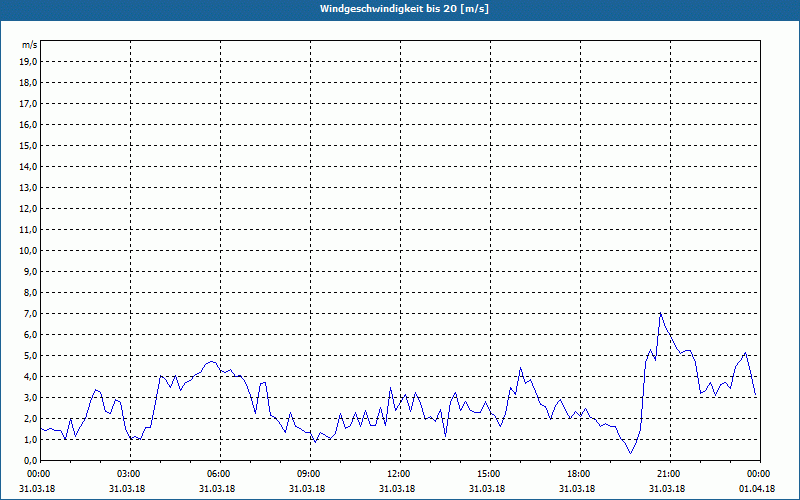Click the 4,0 y-axis value
This screenshot has width=800, height=500.
(30, 377)
